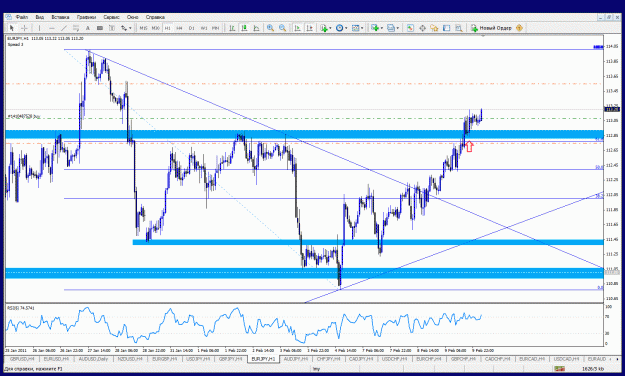
Task: Activate the crosshair tool
Action: (24, 28)
